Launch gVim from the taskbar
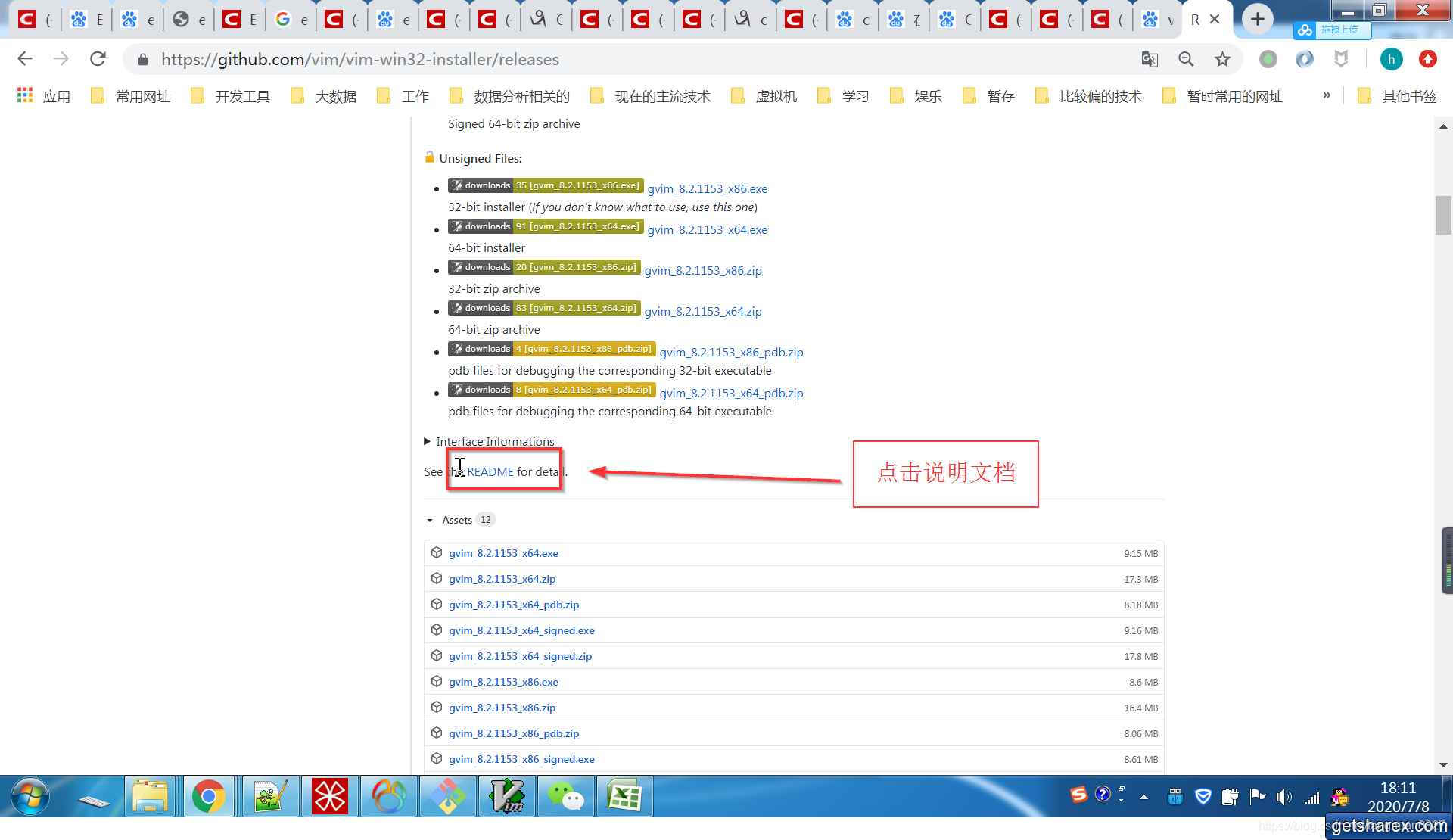The width and height of the screenshot is (1453, 840). (506, 796)
